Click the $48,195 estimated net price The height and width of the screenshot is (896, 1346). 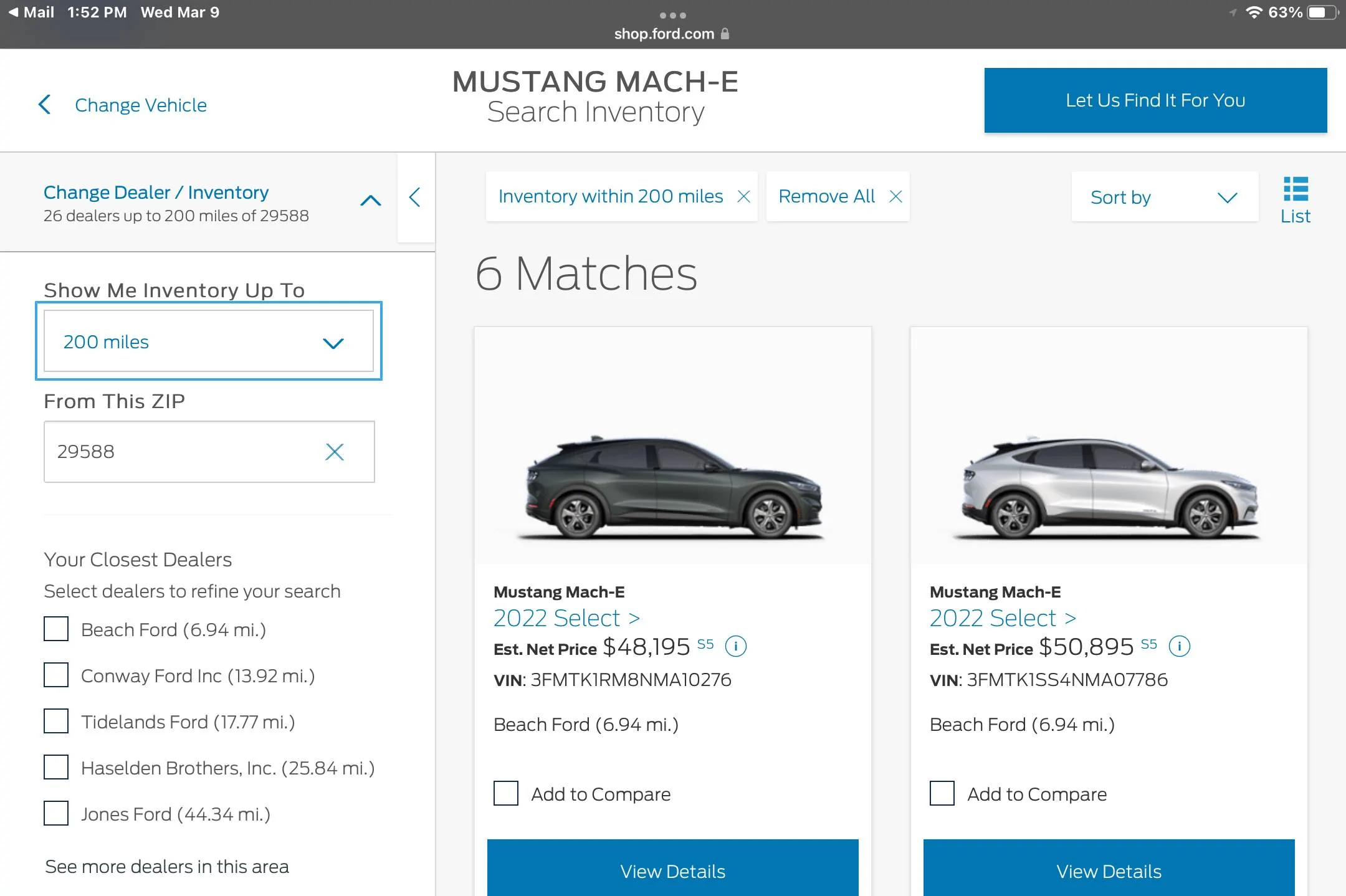646,647
